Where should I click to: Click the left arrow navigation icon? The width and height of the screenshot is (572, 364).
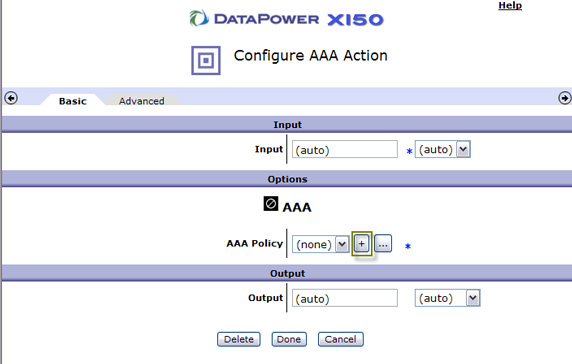pos(11,98)
